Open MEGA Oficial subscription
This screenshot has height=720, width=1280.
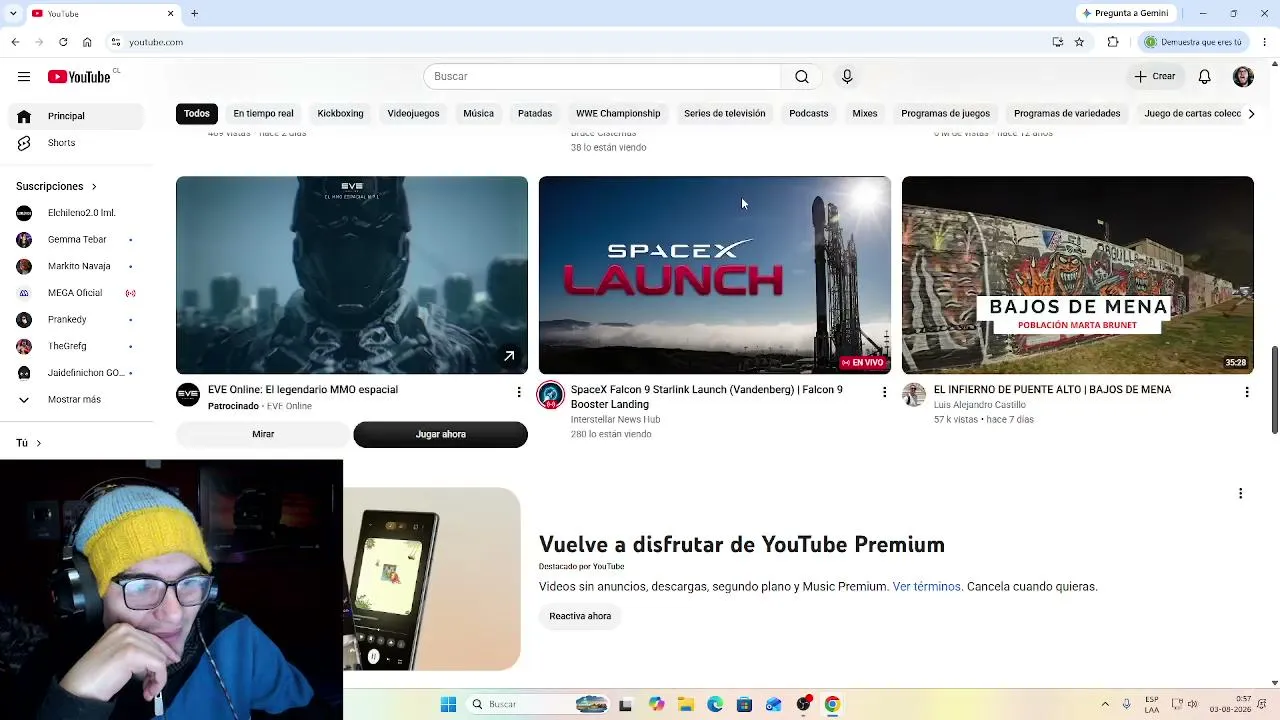(75, 293)
